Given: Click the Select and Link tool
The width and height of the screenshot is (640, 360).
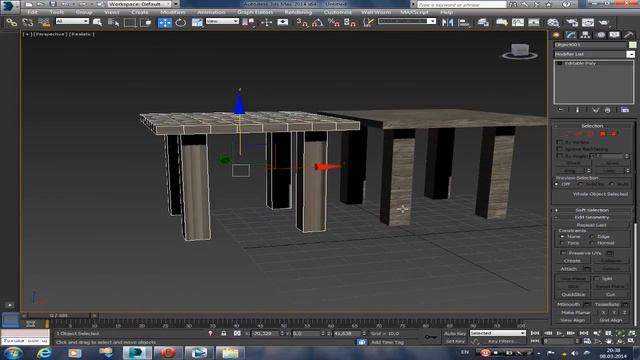Looking at the screenshot, I should 11,22.
